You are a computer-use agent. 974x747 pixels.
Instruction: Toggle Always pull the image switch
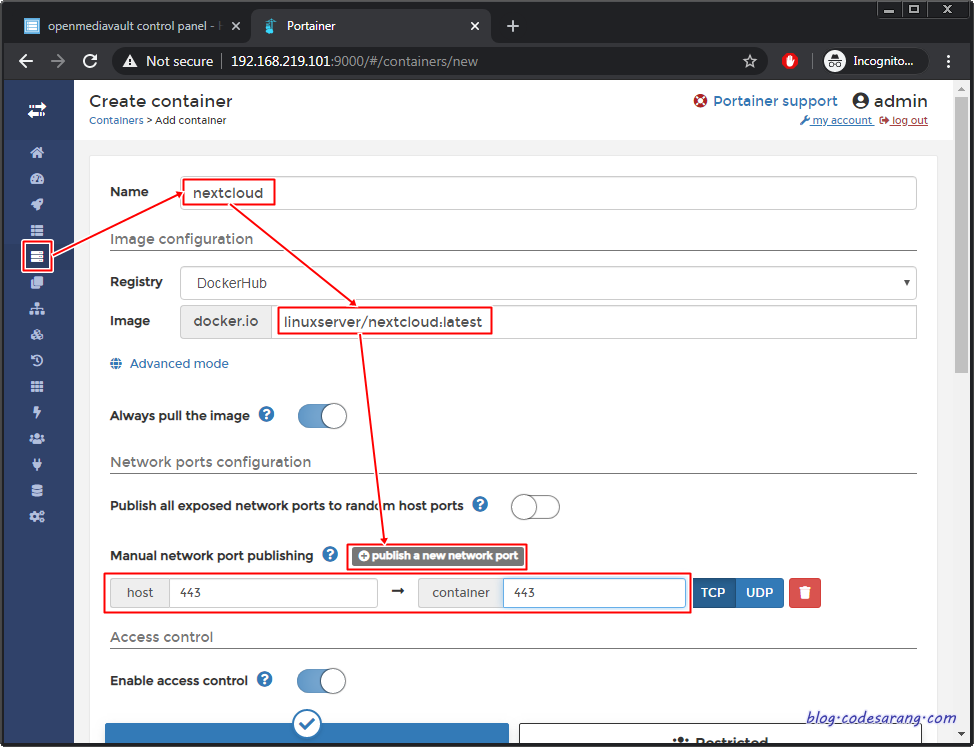tap(322, 416)
